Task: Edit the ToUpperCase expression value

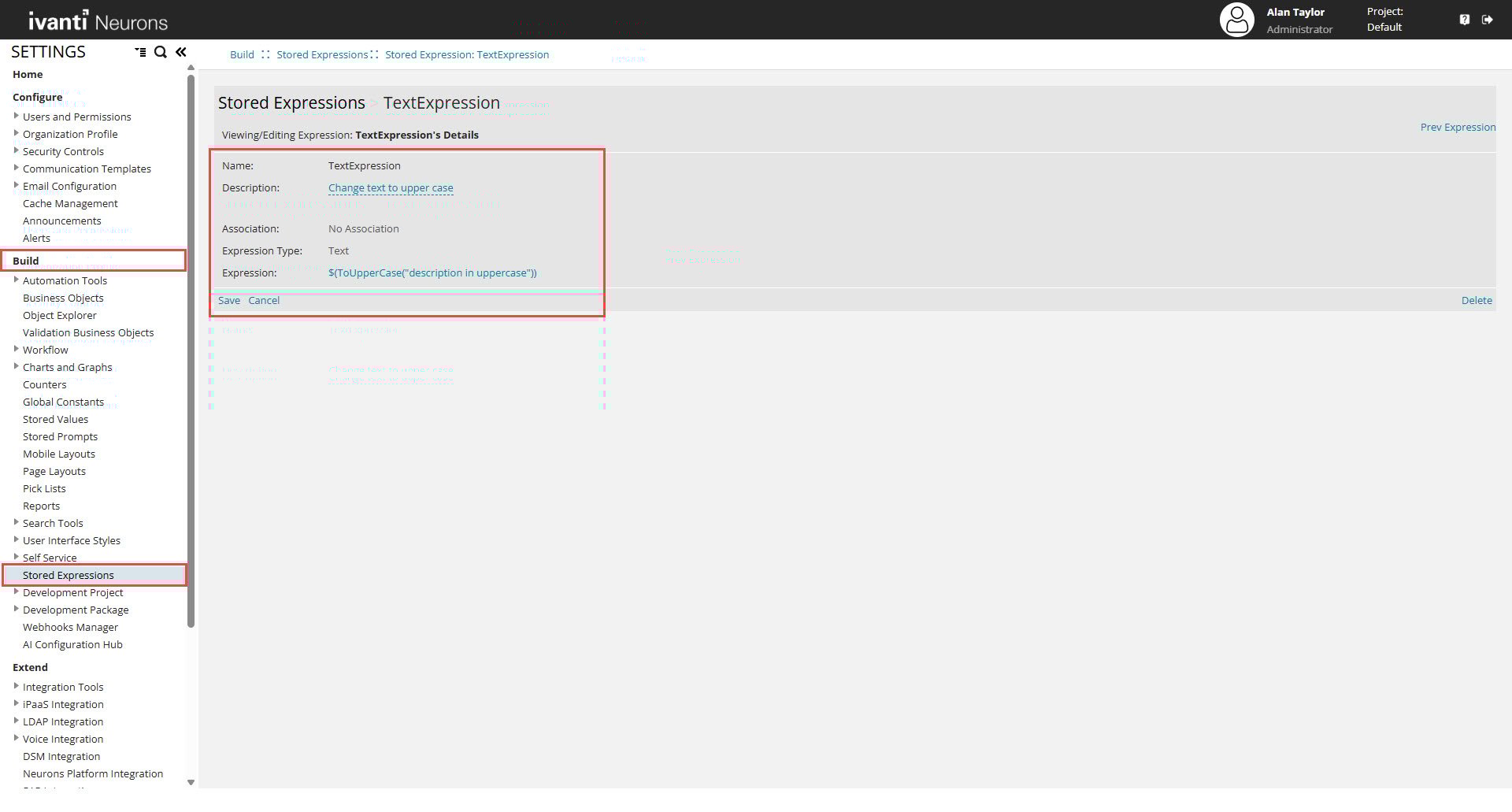Action: 432,273
